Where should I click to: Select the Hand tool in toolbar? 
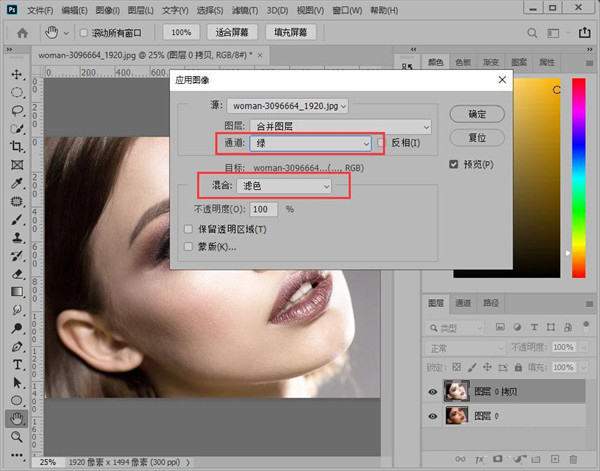(x=17, y=419)
